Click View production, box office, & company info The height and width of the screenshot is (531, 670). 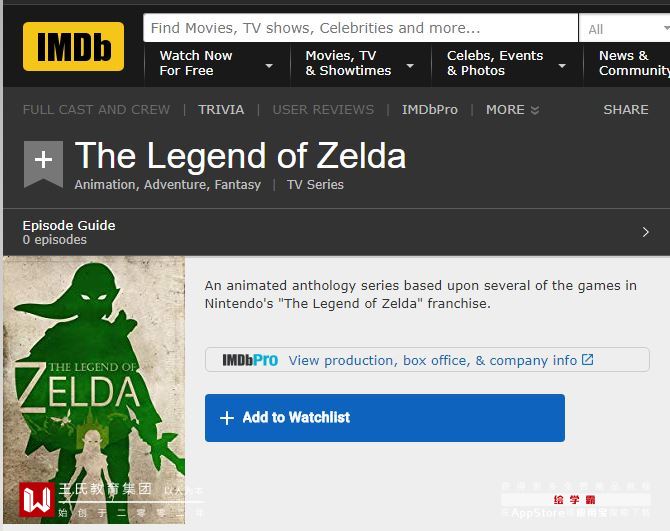(x=432, y=360)
